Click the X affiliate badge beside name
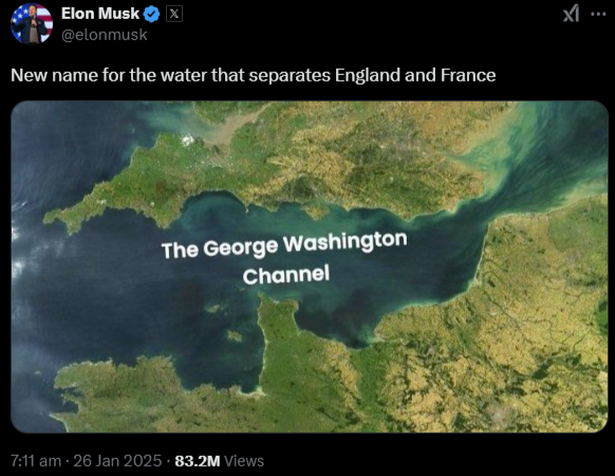 click(x=175, y=14)
